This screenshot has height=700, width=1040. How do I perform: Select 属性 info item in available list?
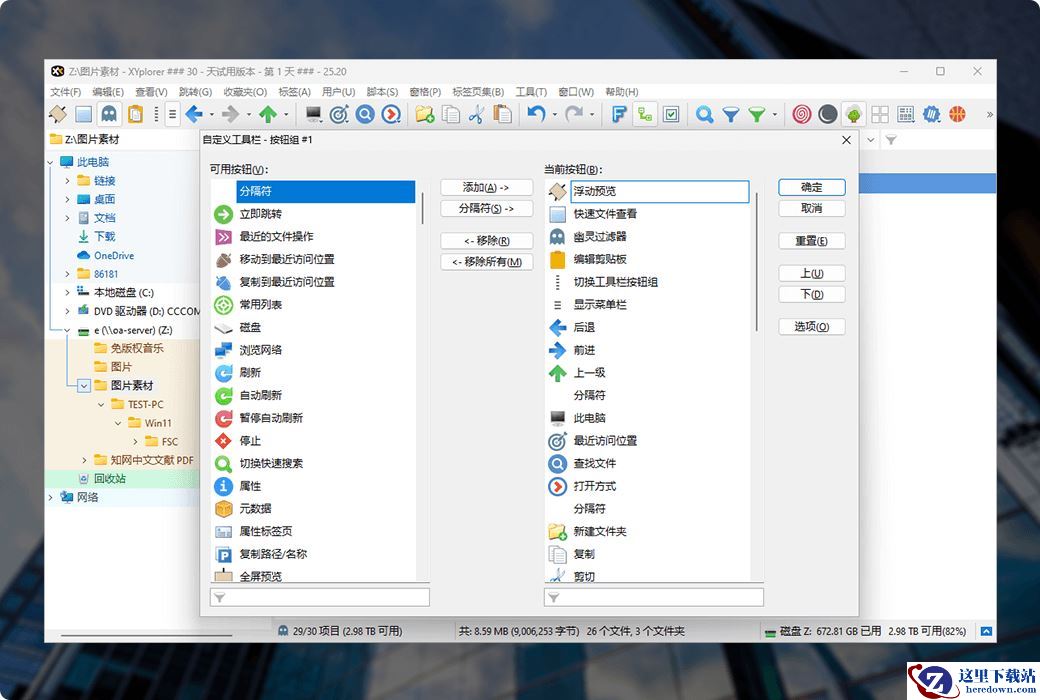pyautogui.click(x=250, y=486)
